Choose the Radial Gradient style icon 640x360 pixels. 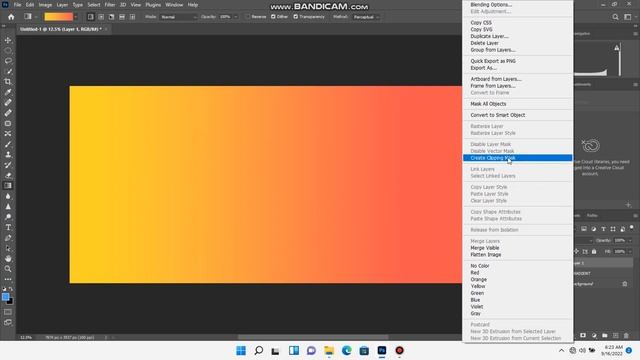point(101,17)
